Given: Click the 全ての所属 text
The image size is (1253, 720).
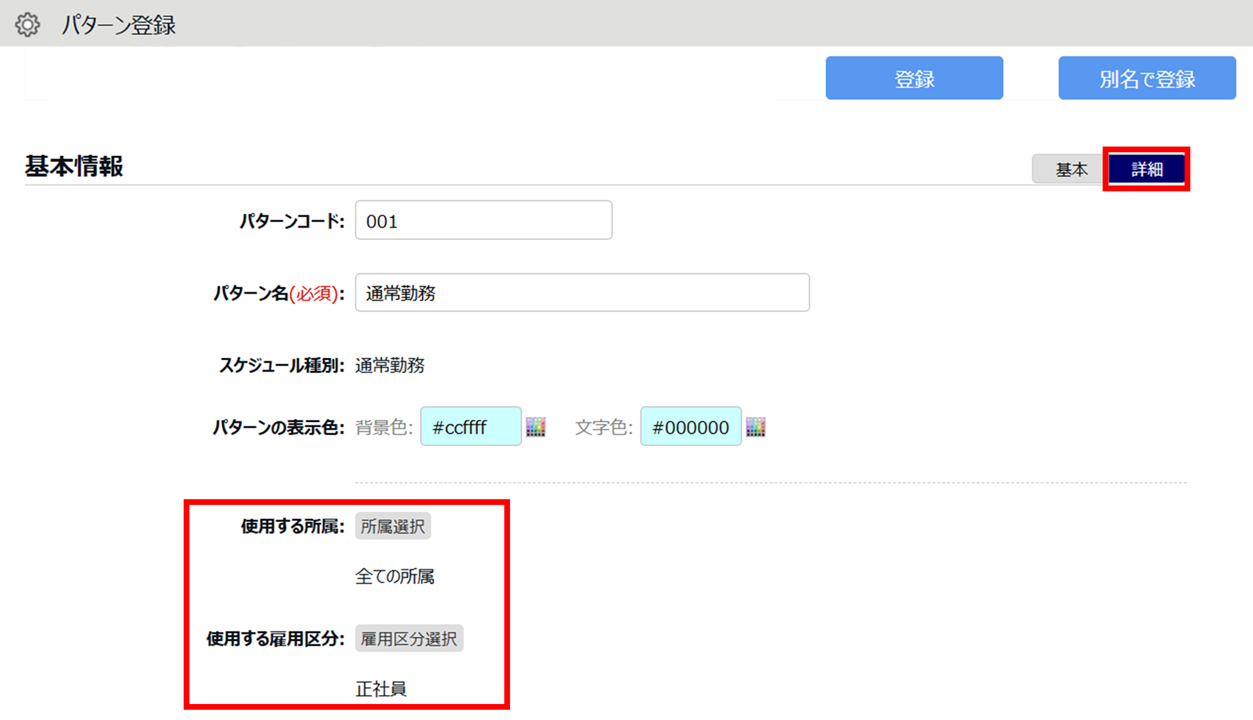Looking at the screenshot, I should pos(395,577).
